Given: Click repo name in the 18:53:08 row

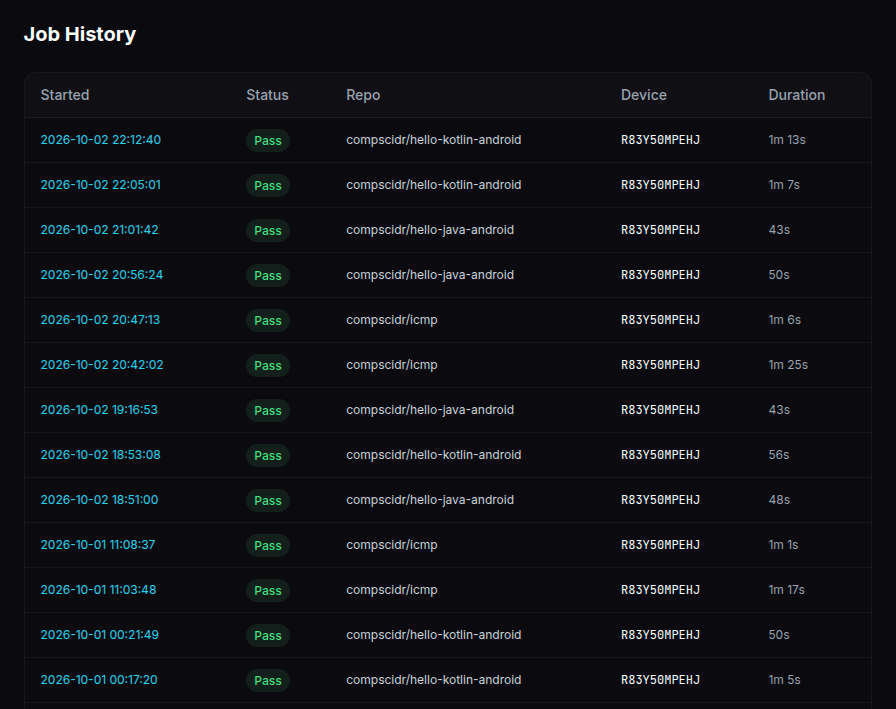Looking at the screenshot, I should [x=434, y=455].
